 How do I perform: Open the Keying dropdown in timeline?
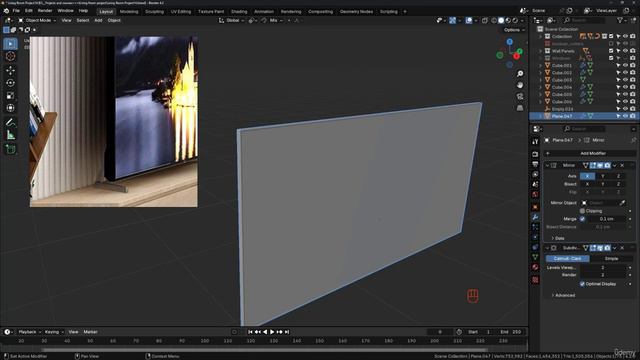[53, 332]
